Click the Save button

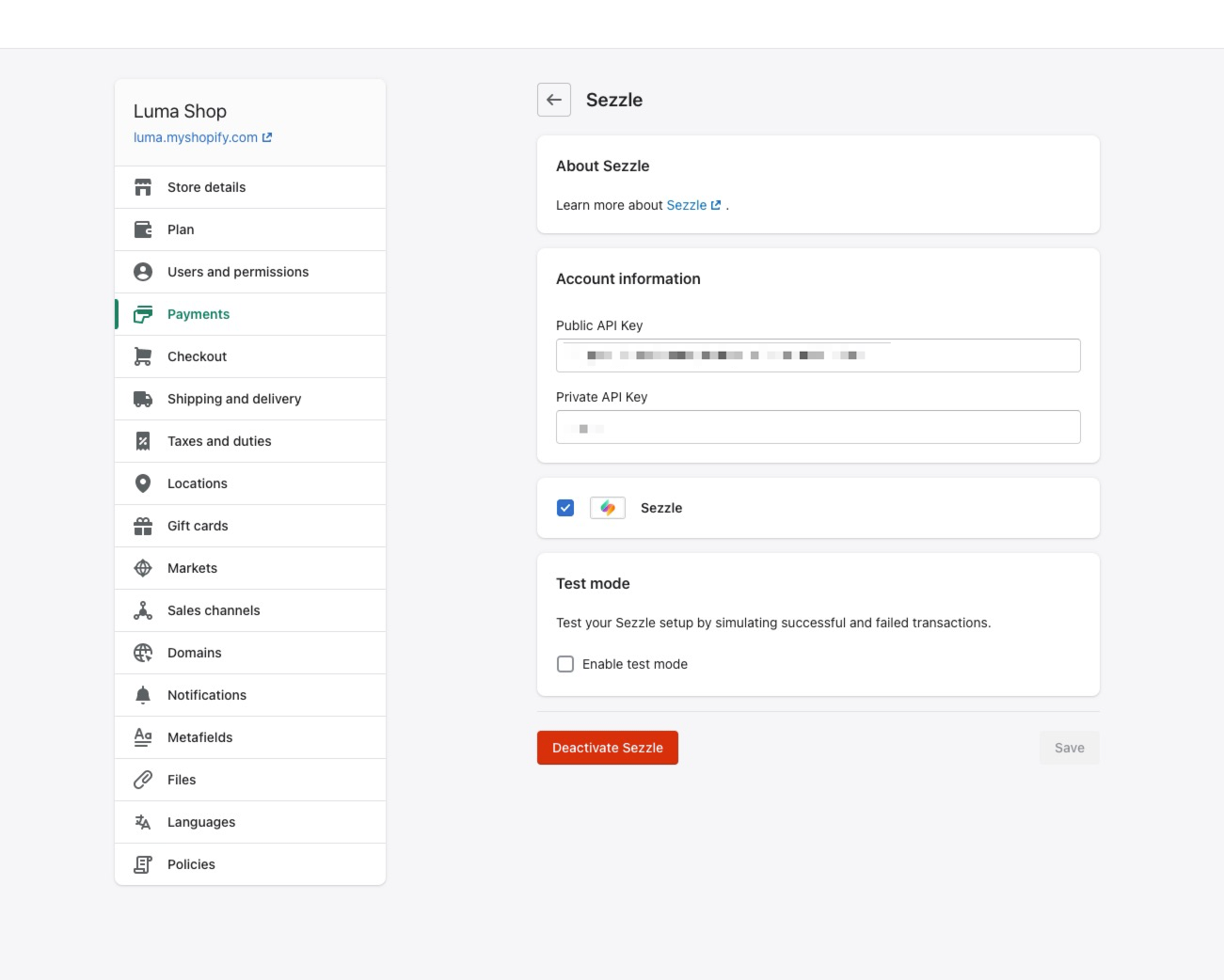[x=1070, y=748]
